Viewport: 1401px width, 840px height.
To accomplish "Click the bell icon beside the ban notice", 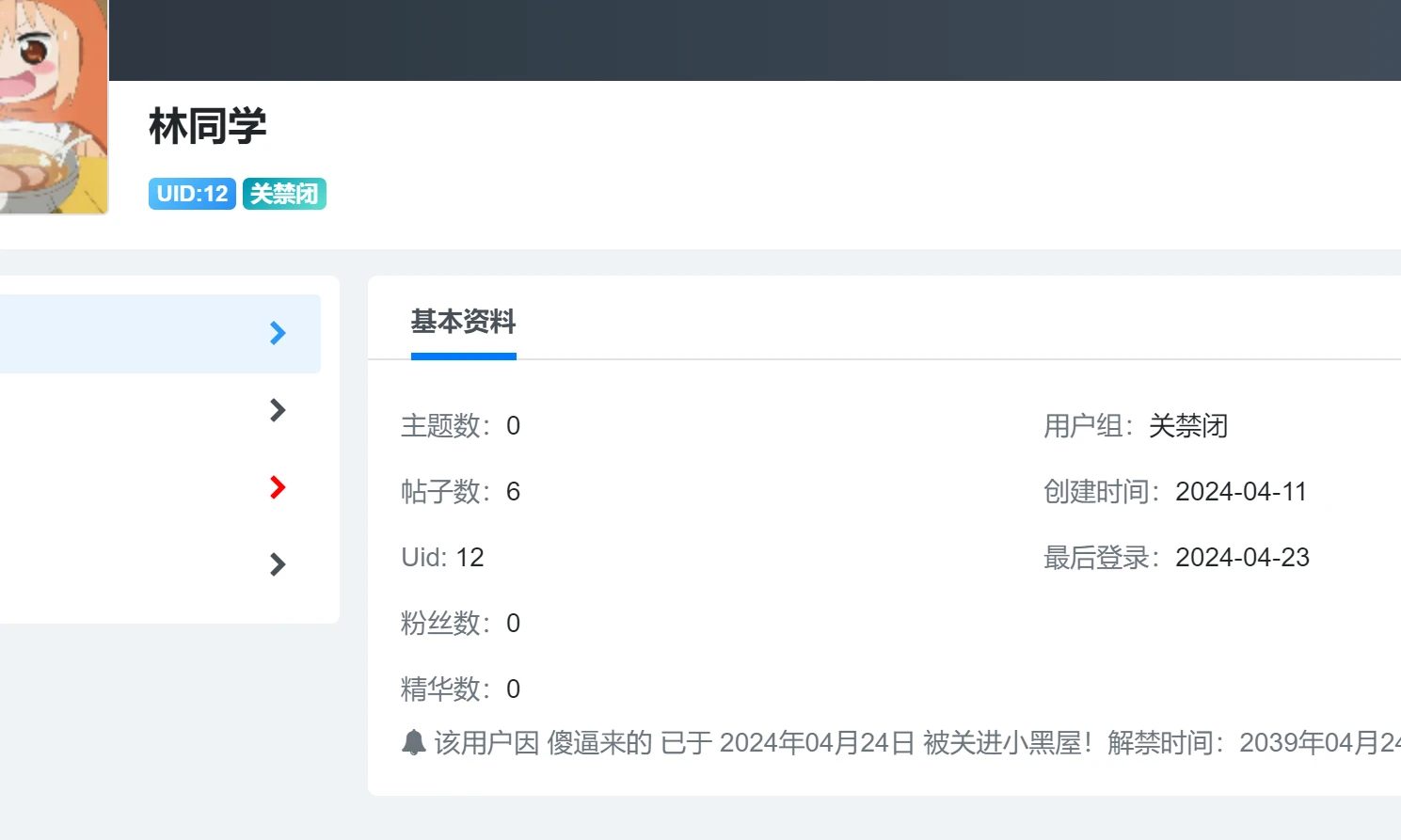I will pos(414,742).
